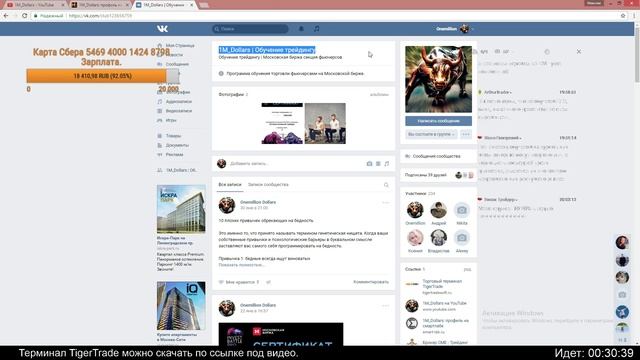Click the iQ tower advertisement image
This screenshot has height=360, width=640.
point(181,306)
